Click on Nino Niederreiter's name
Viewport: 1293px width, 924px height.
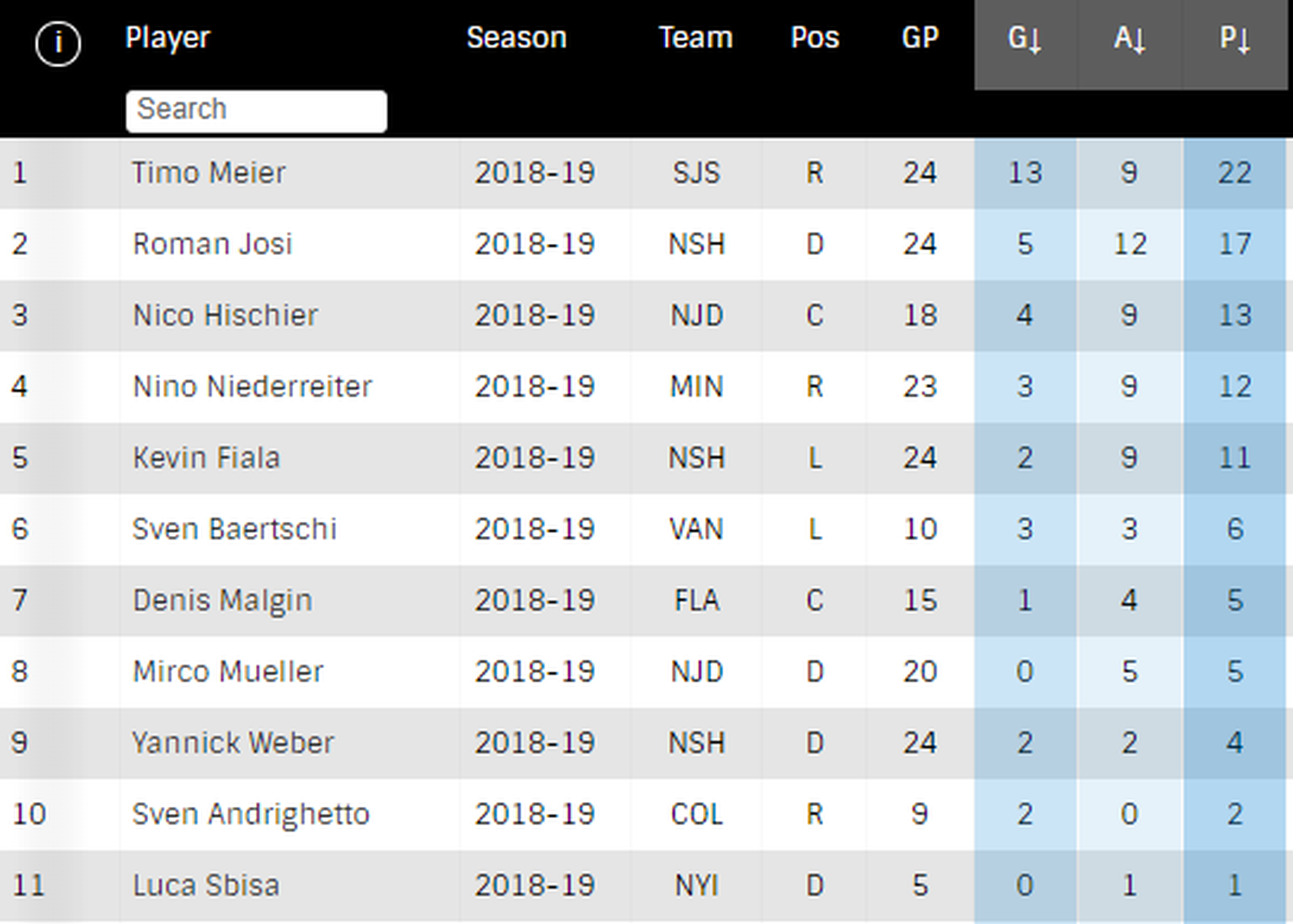pyautogui.click(x=252, y=387)
